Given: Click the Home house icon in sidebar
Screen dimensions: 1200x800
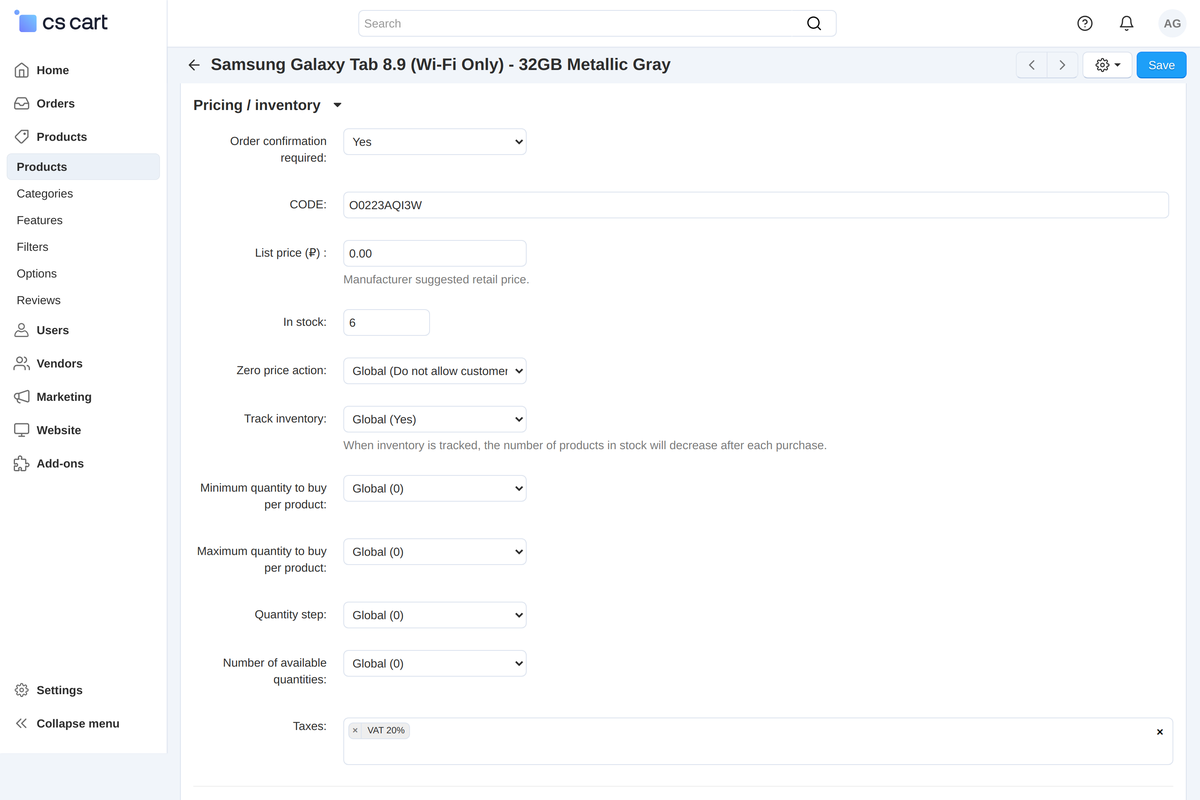Looking at the screenshot, I should [21, 70].
